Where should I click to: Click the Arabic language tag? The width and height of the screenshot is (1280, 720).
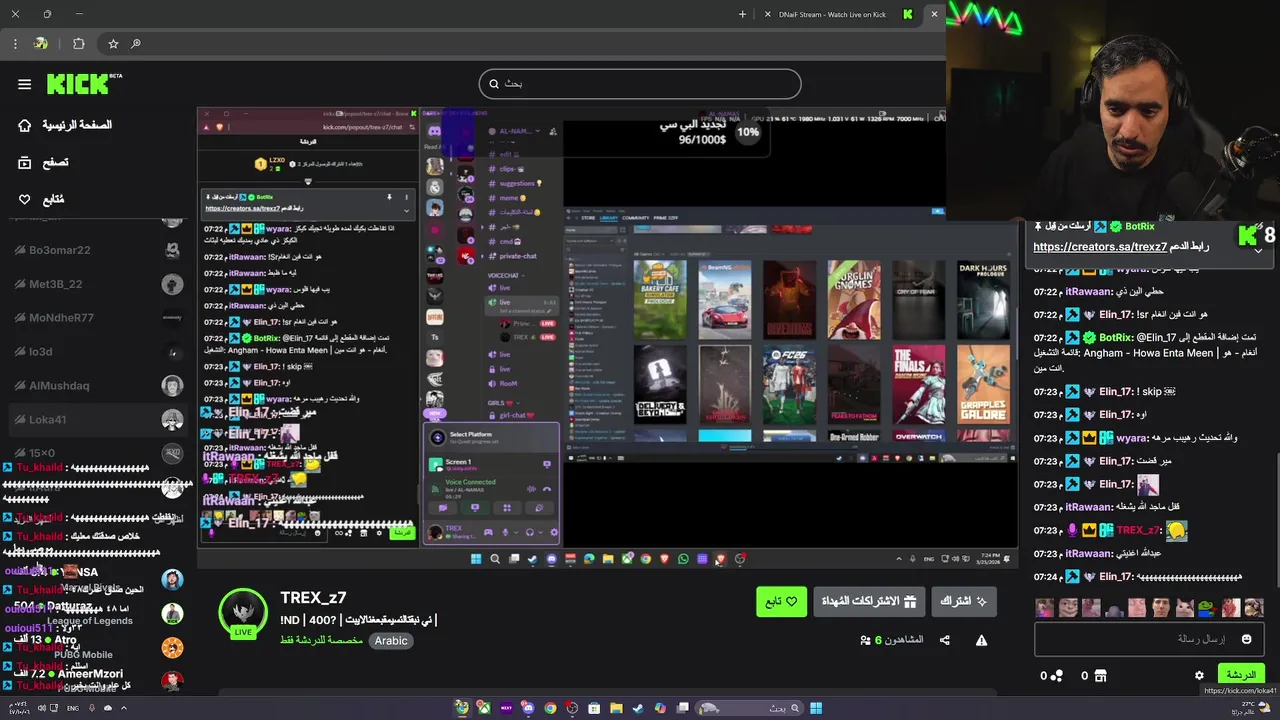pyautogui.click(x=391, y=641)
